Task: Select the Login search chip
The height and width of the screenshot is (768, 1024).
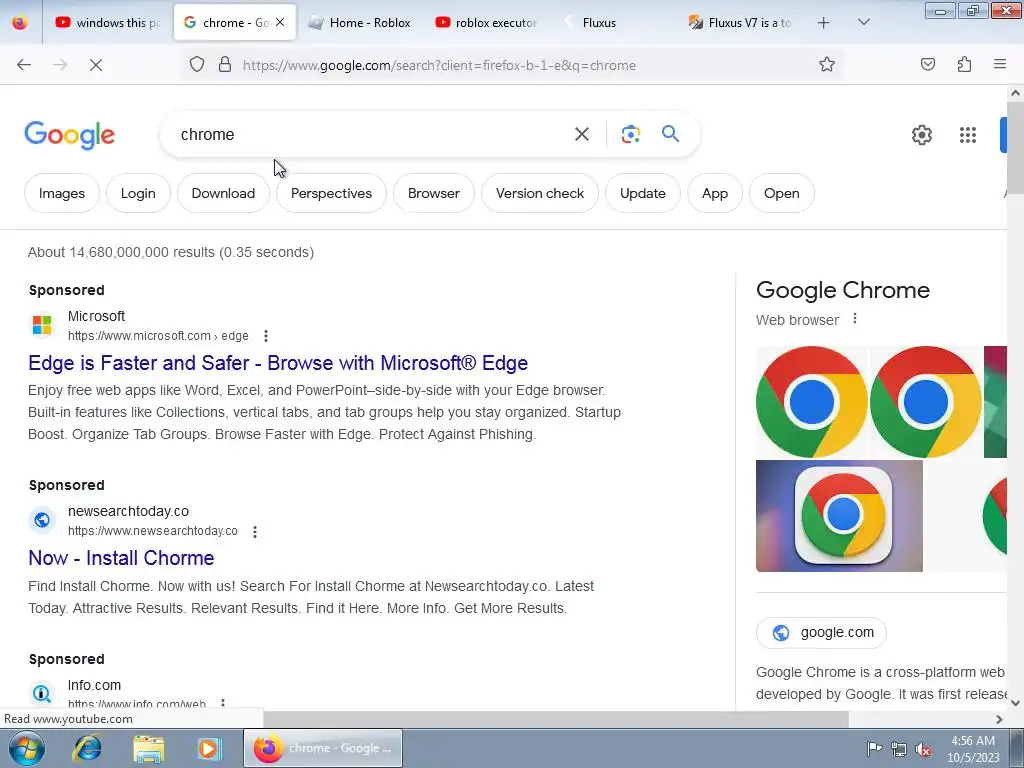Action: [138, 193]
